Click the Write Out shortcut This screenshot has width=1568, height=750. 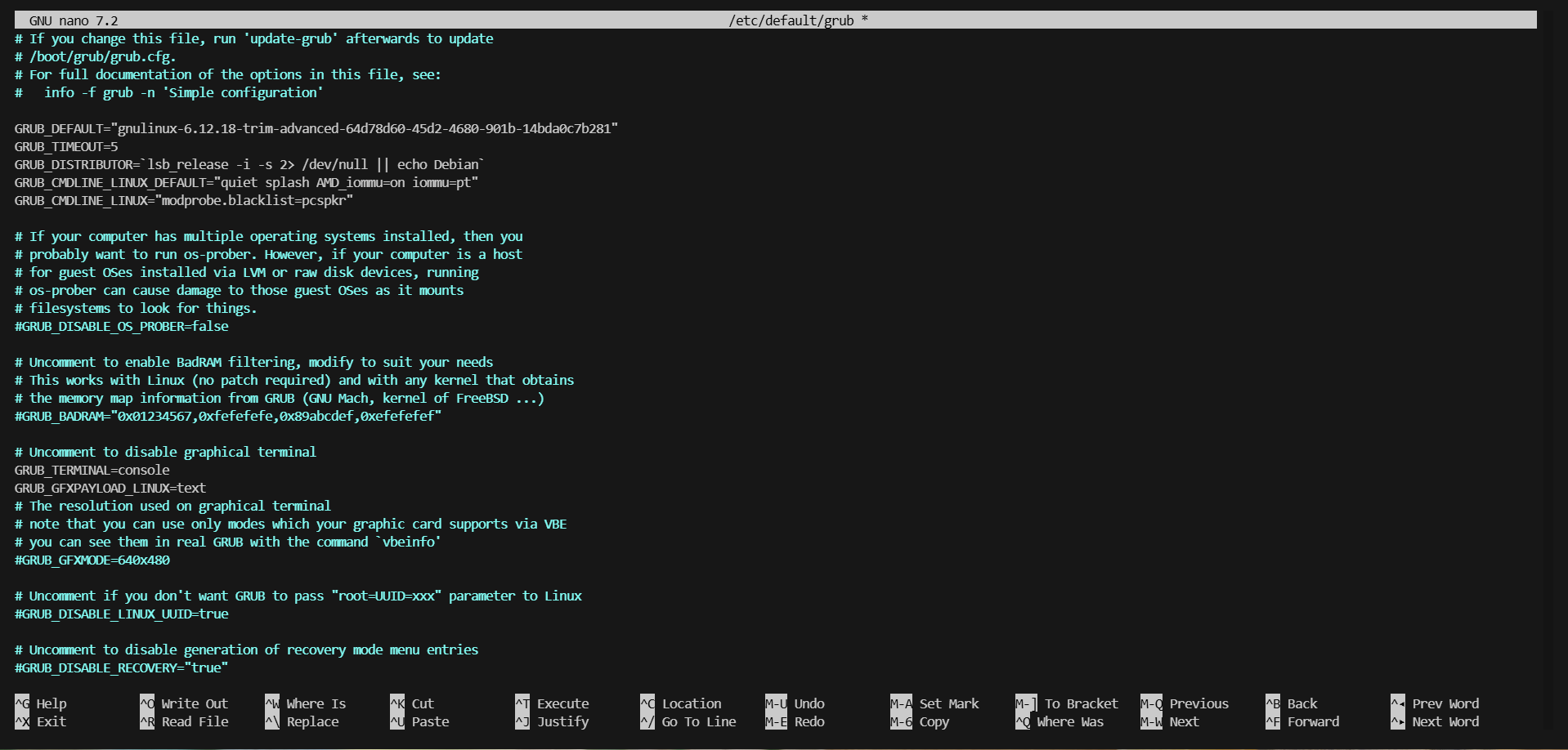pyautogui.click(x=184, y=703)
